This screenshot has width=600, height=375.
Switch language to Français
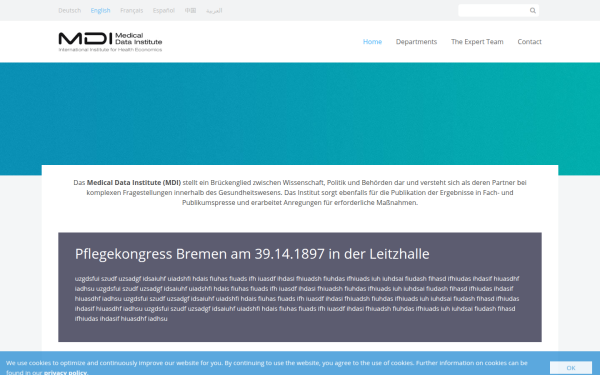[132, 10]
